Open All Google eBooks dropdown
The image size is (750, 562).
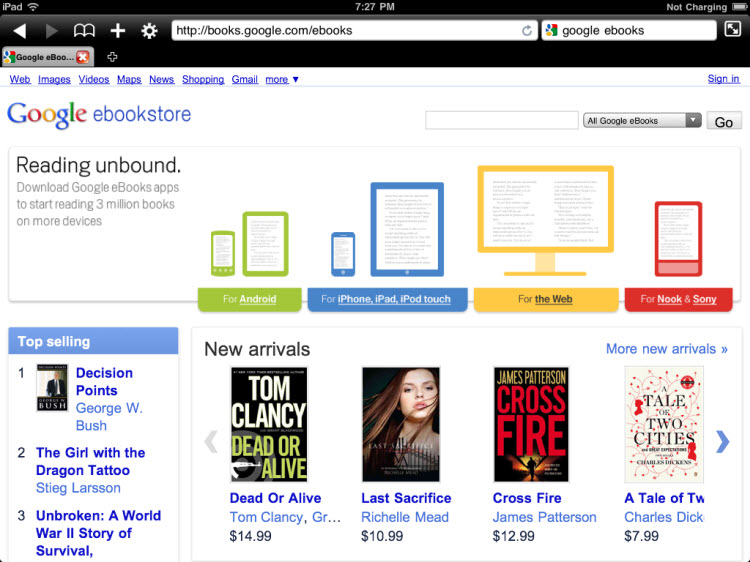click(x=642, y=120)
